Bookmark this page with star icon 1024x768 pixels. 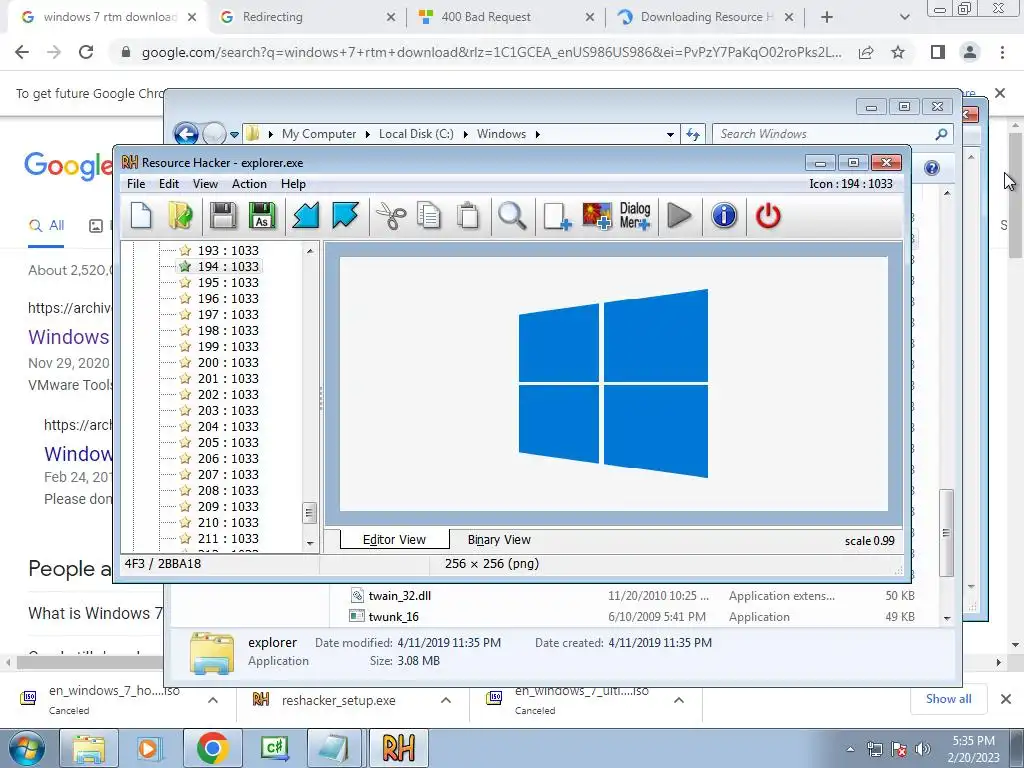(x=898, y=52)
